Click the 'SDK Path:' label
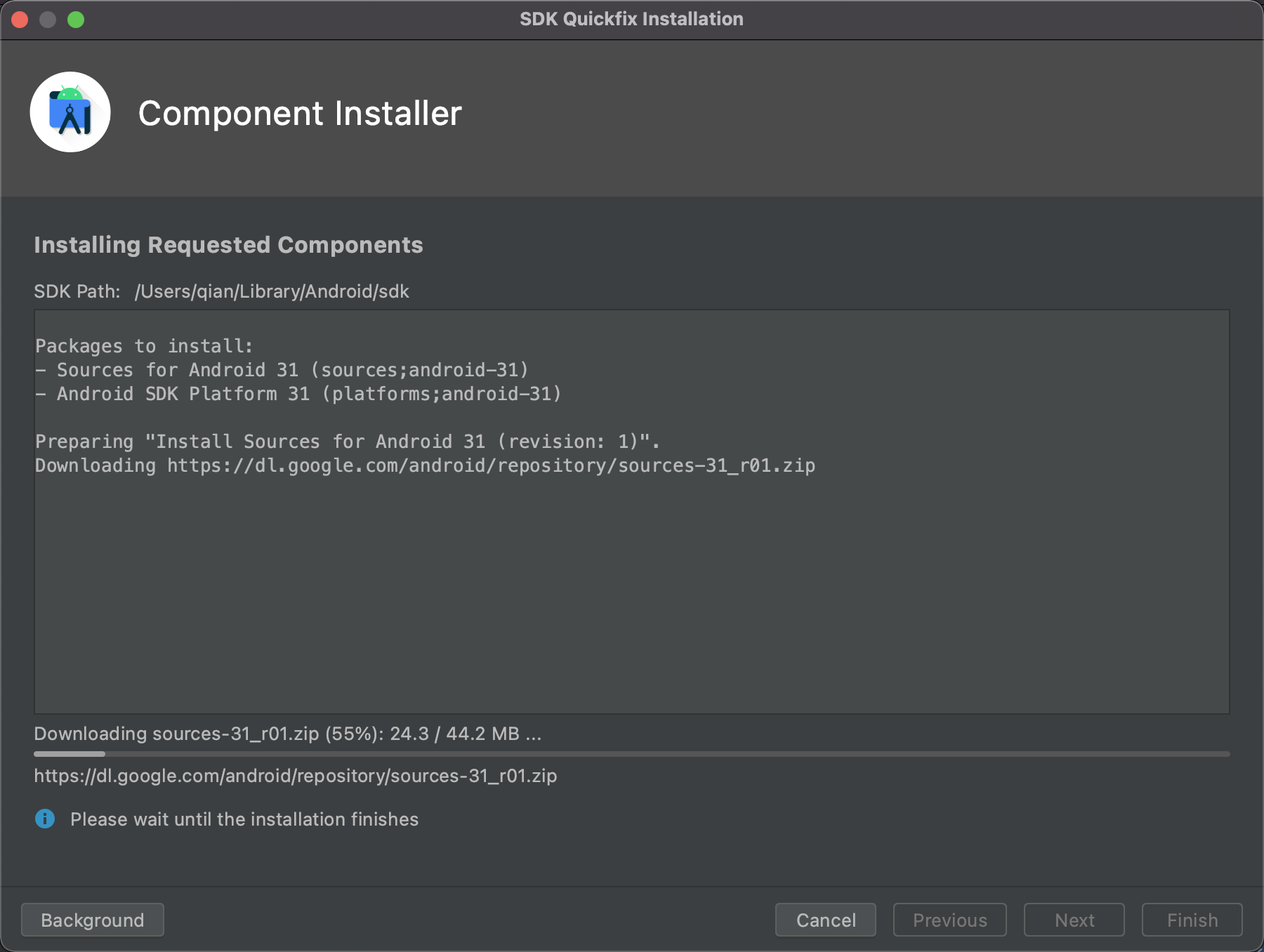The height and width of the screenshot is (952, 1264). (x=77, y=291)
